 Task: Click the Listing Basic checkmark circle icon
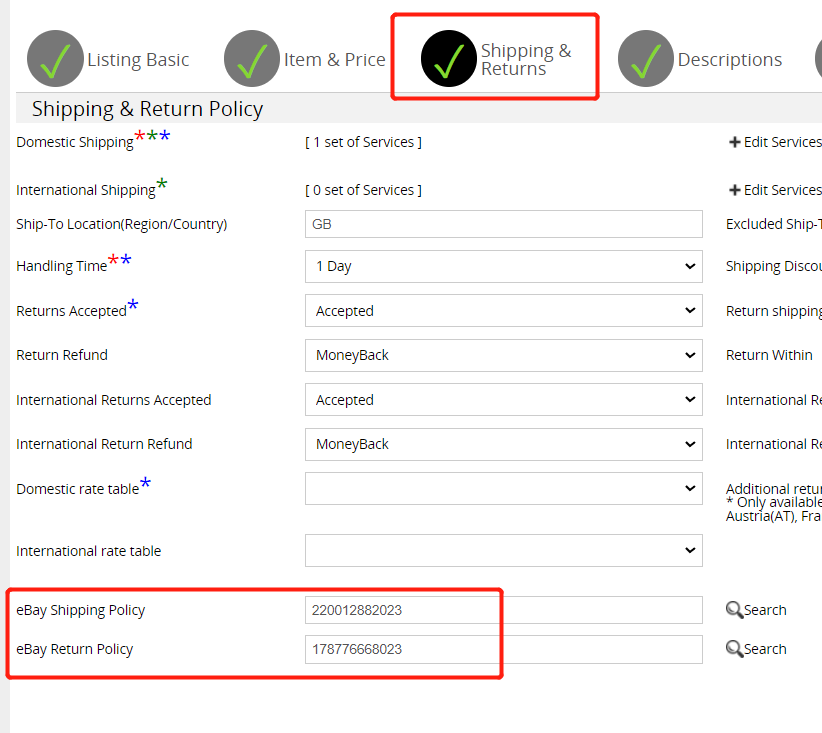[x=55, y=59]
